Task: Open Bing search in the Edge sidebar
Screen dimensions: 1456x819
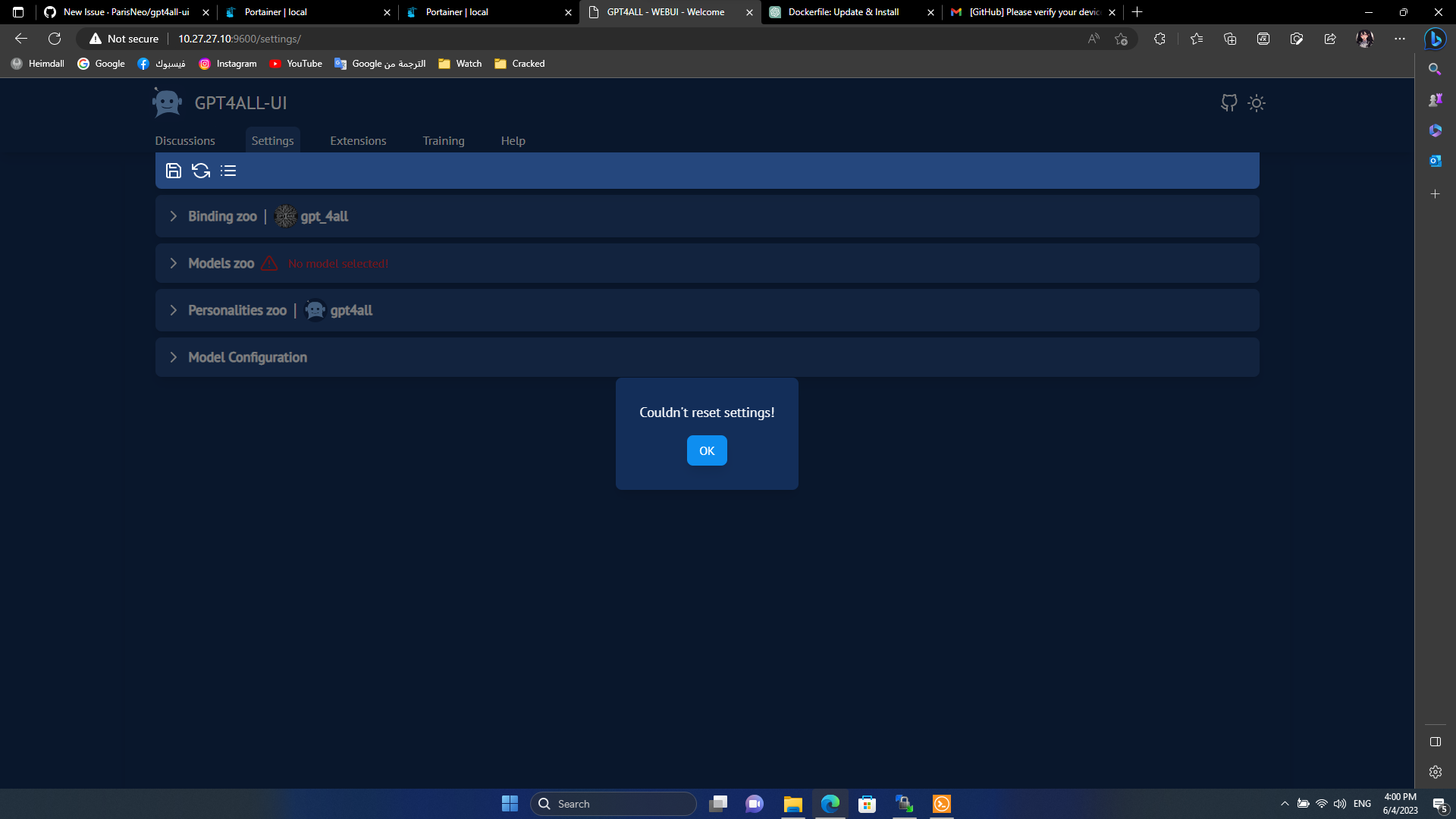Action: pyautogui.click(x=1436, y=69)
